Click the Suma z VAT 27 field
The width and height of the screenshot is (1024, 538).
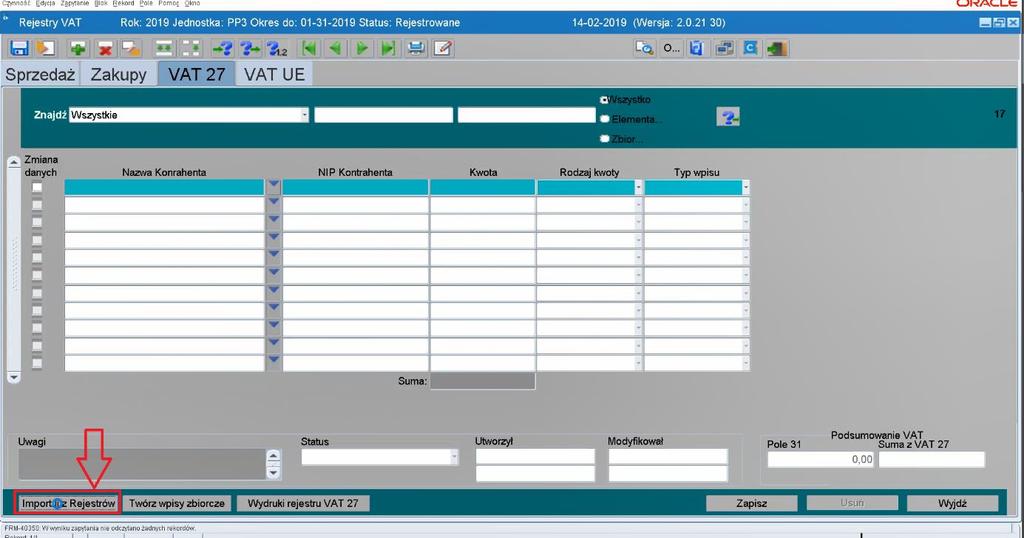(x=932, y=460)
